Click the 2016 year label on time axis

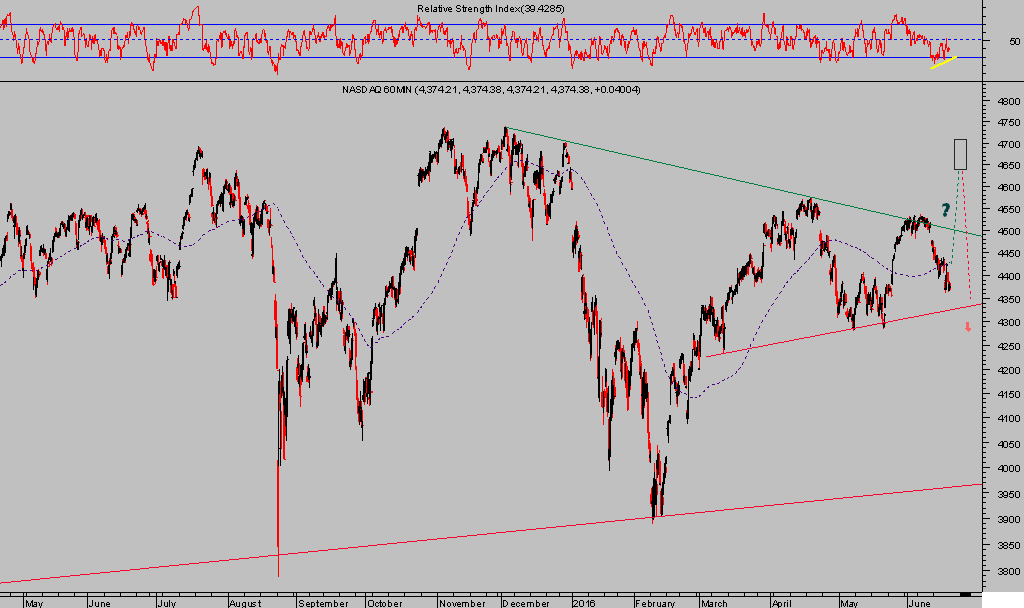tap(583, 603)
